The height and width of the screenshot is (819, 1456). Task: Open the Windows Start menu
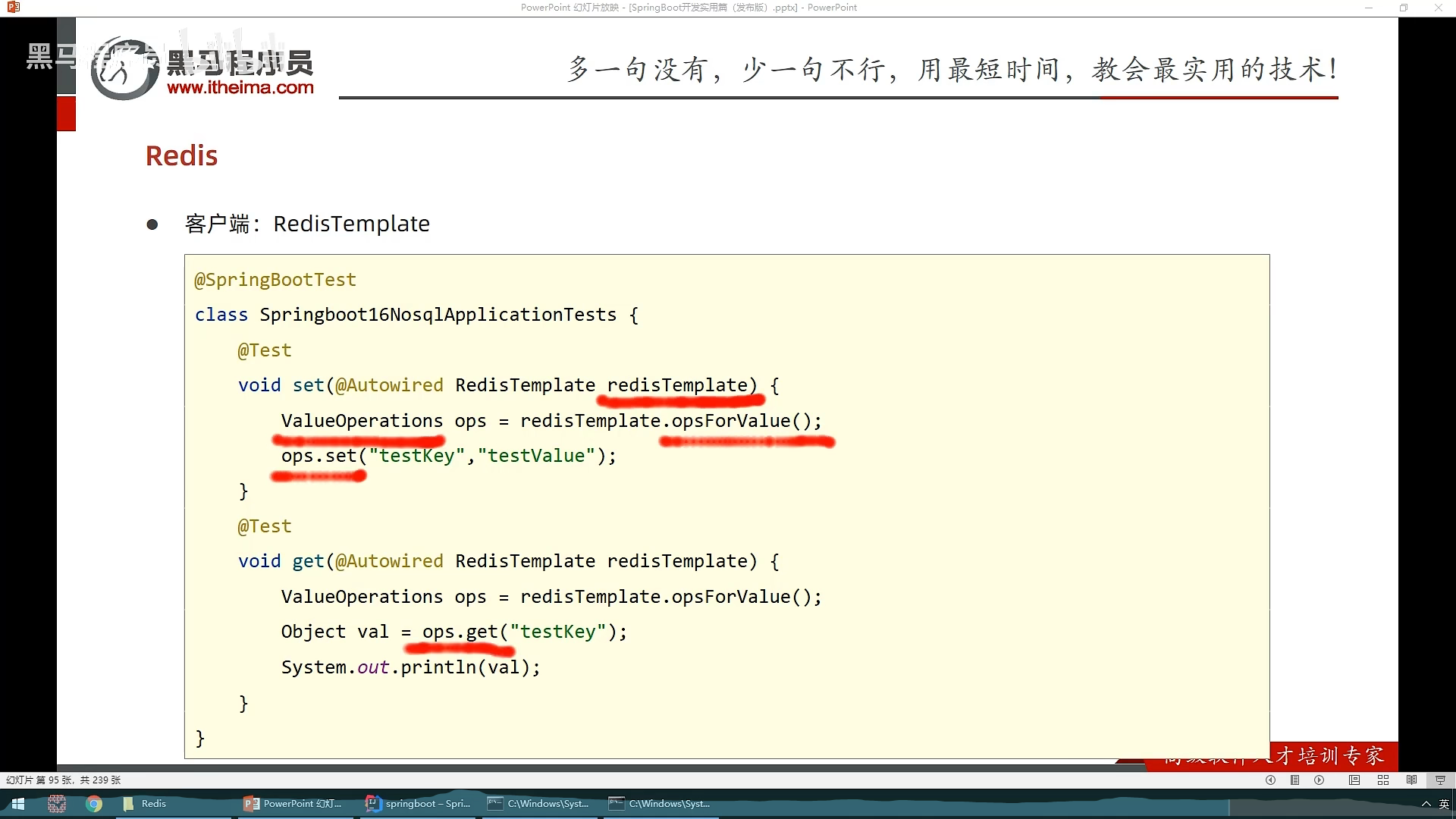pos(18,804)
